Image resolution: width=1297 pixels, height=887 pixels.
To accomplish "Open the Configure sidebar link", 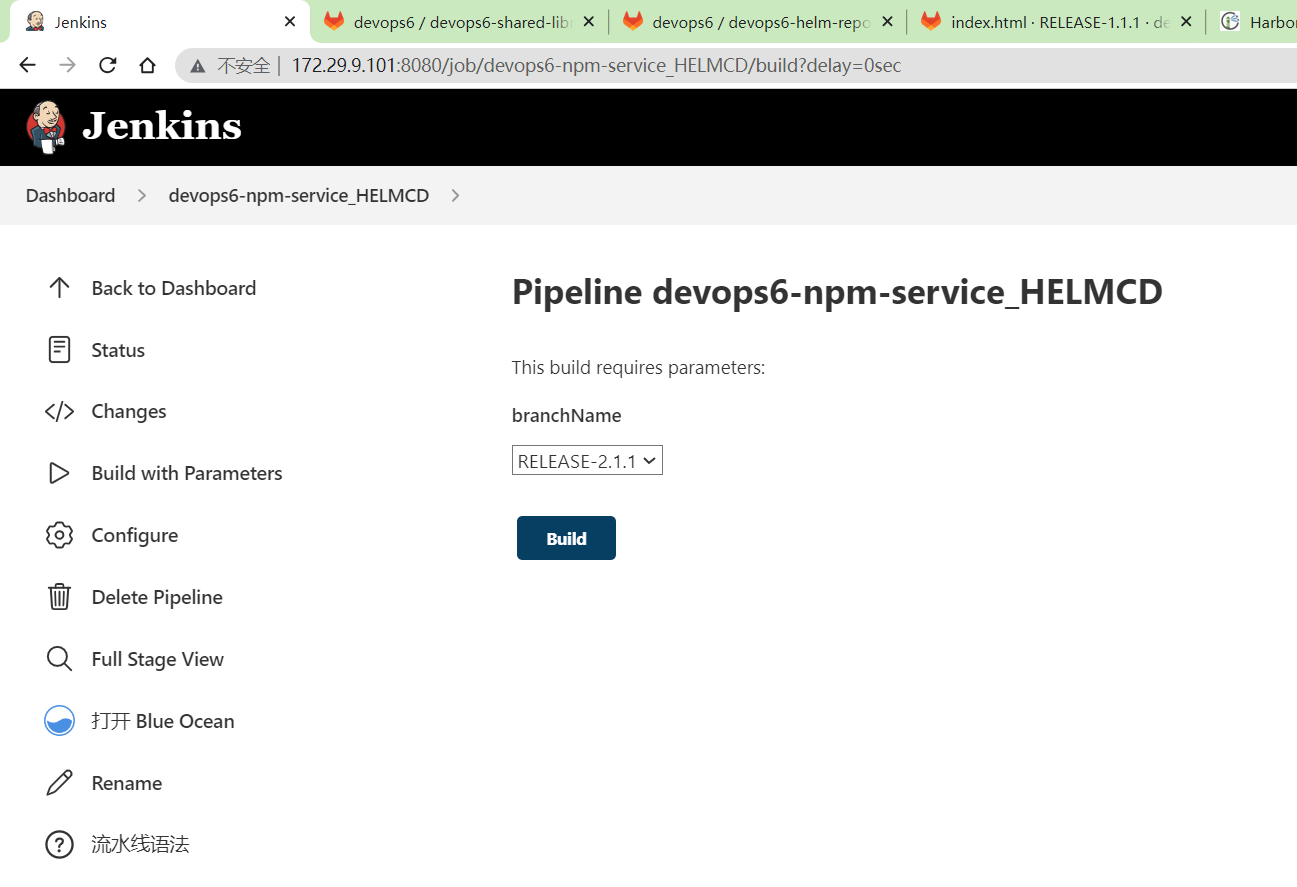I will (135, 536).
